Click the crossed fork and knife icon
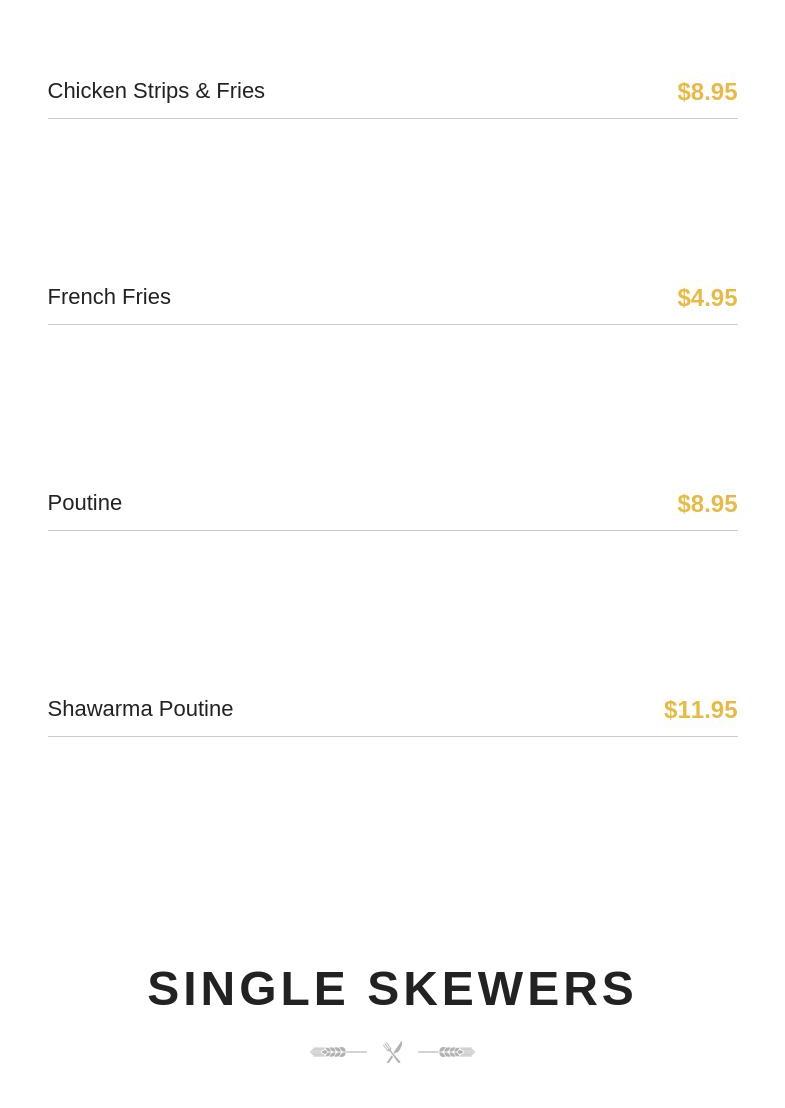This screenshot has width=785, height=1108. pyautogui.click(x=393, y=1052)
